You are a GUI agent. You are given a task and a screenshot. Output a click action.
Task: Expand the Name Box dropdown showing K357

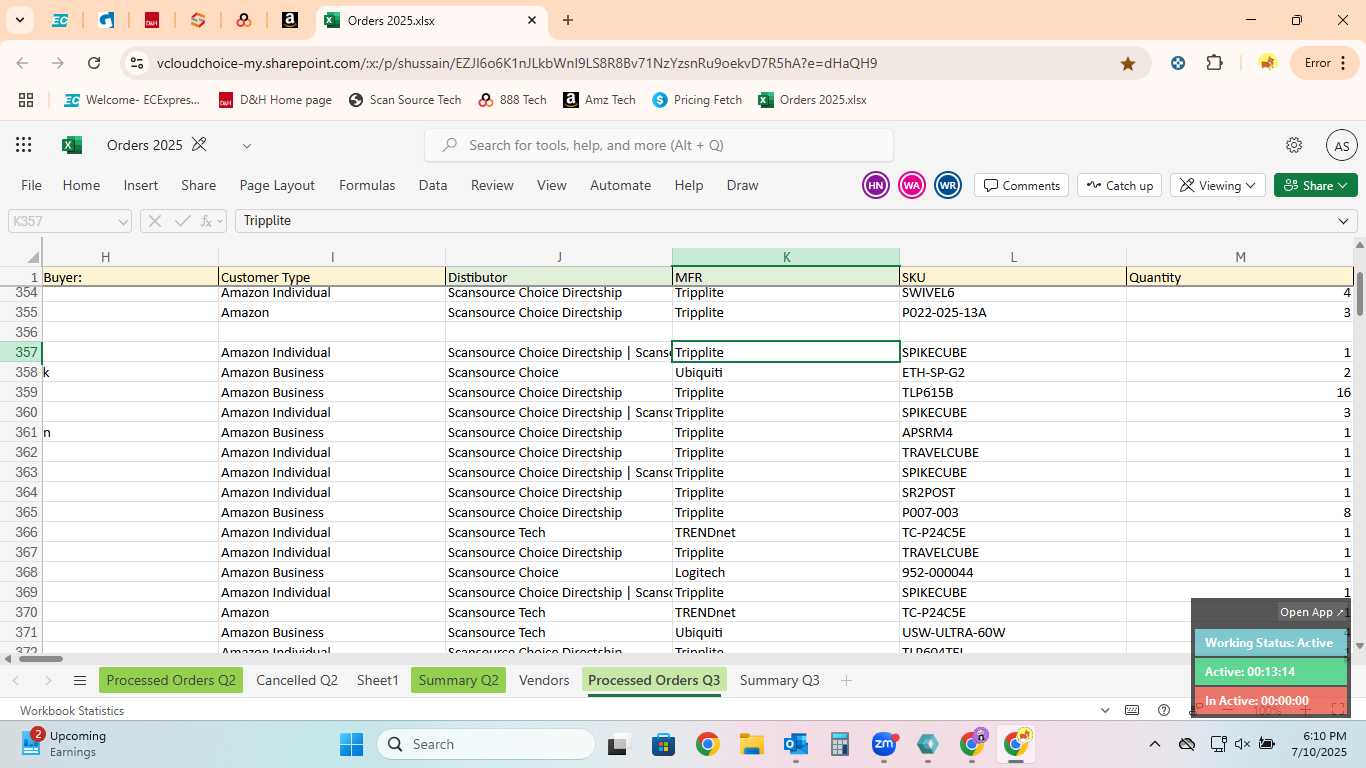coord(123,221)
